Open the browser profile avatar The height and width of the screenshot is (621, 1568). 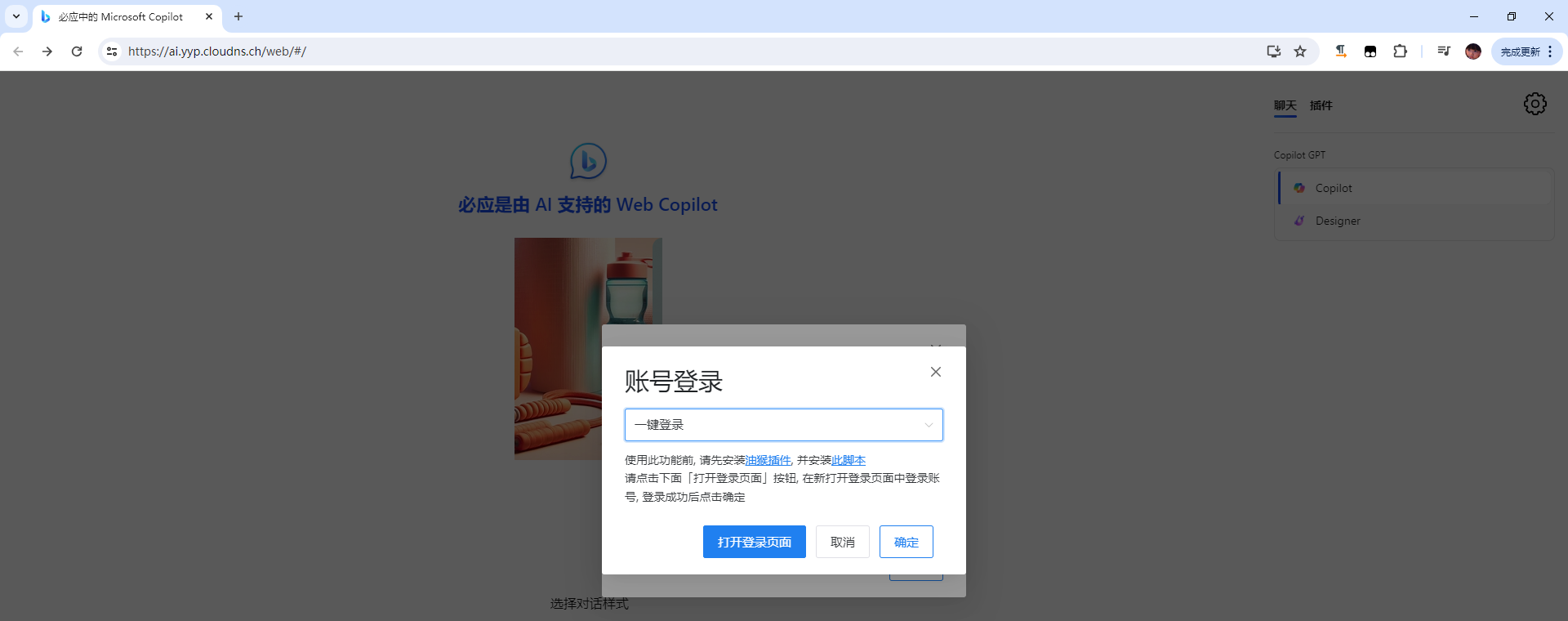[x=1473, y=51]
